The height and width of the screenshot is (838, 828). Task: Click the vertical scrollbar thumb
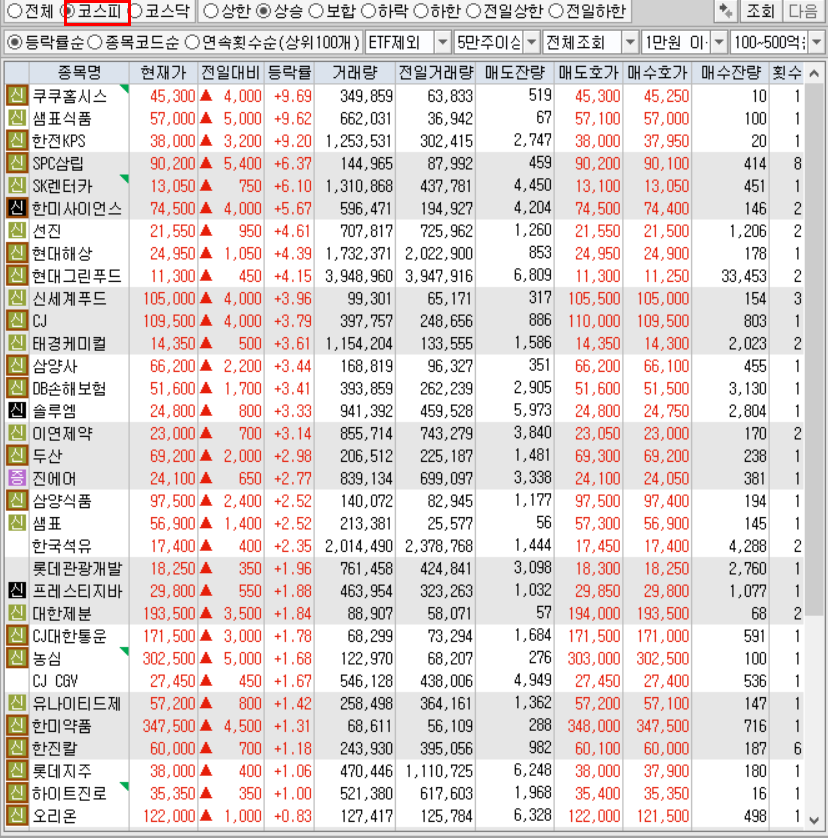tap(814, 349)
